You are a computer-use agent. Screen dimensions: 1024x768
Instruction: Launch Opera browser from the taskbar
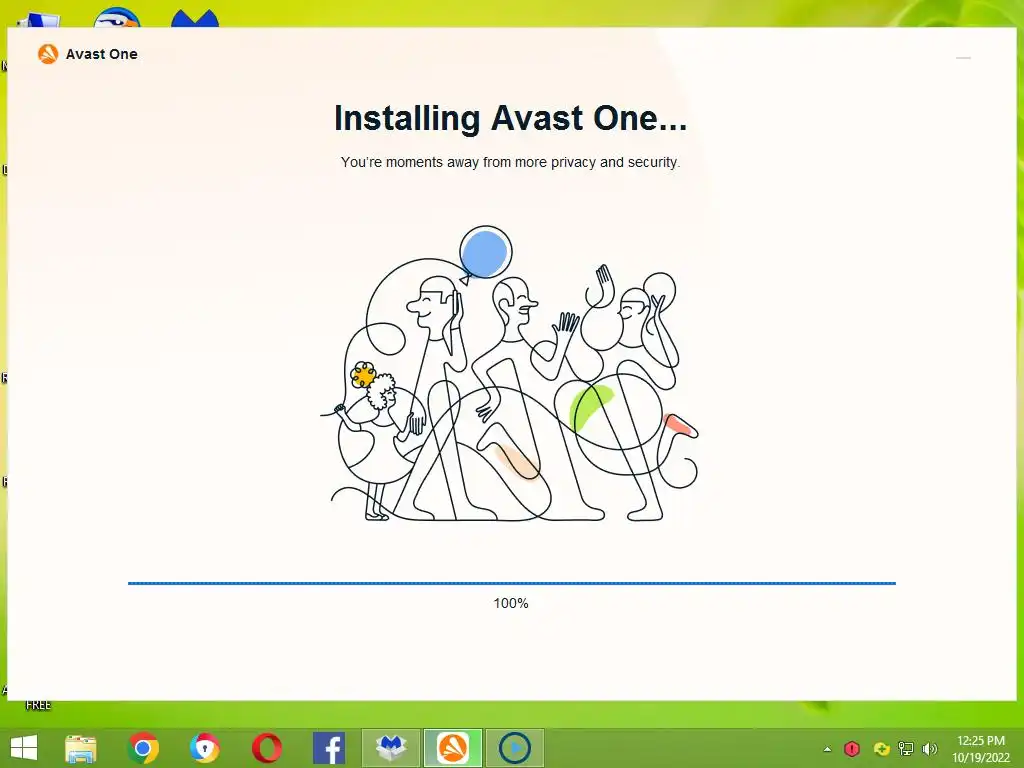[x=266, y=748]
